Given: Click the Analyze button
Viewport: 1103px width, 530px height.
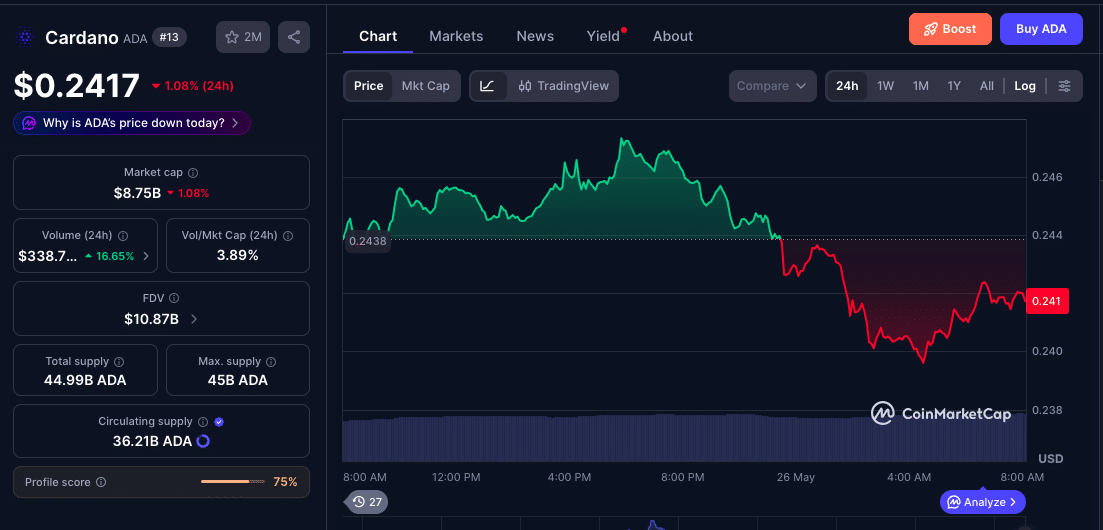Looking at the screenshot, I should pyautogui.click(x=983, y=502).
